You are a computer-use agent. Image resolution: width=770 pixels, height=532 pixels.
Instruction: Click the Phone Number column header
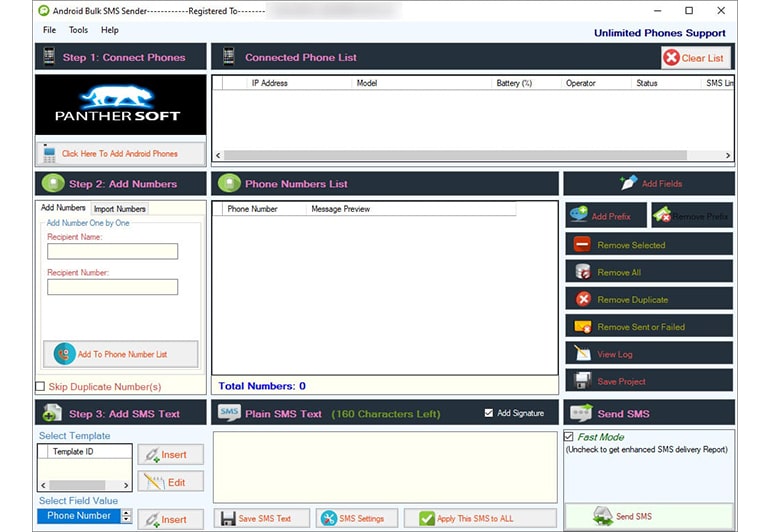pos(264,209)
